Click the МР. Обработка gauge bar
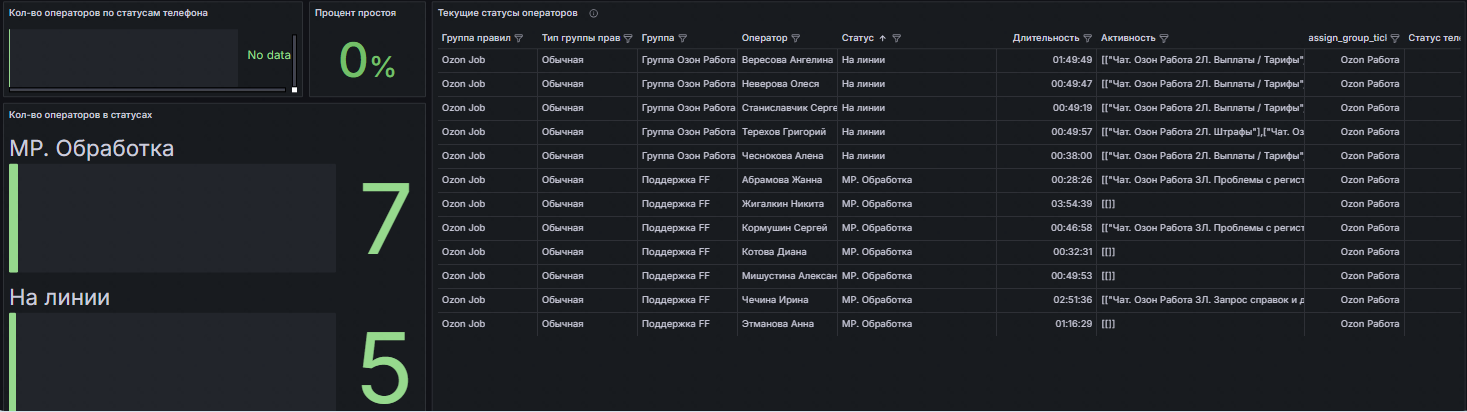The image size is (1467, 412). pyautogui.click(x=172, y=218)
